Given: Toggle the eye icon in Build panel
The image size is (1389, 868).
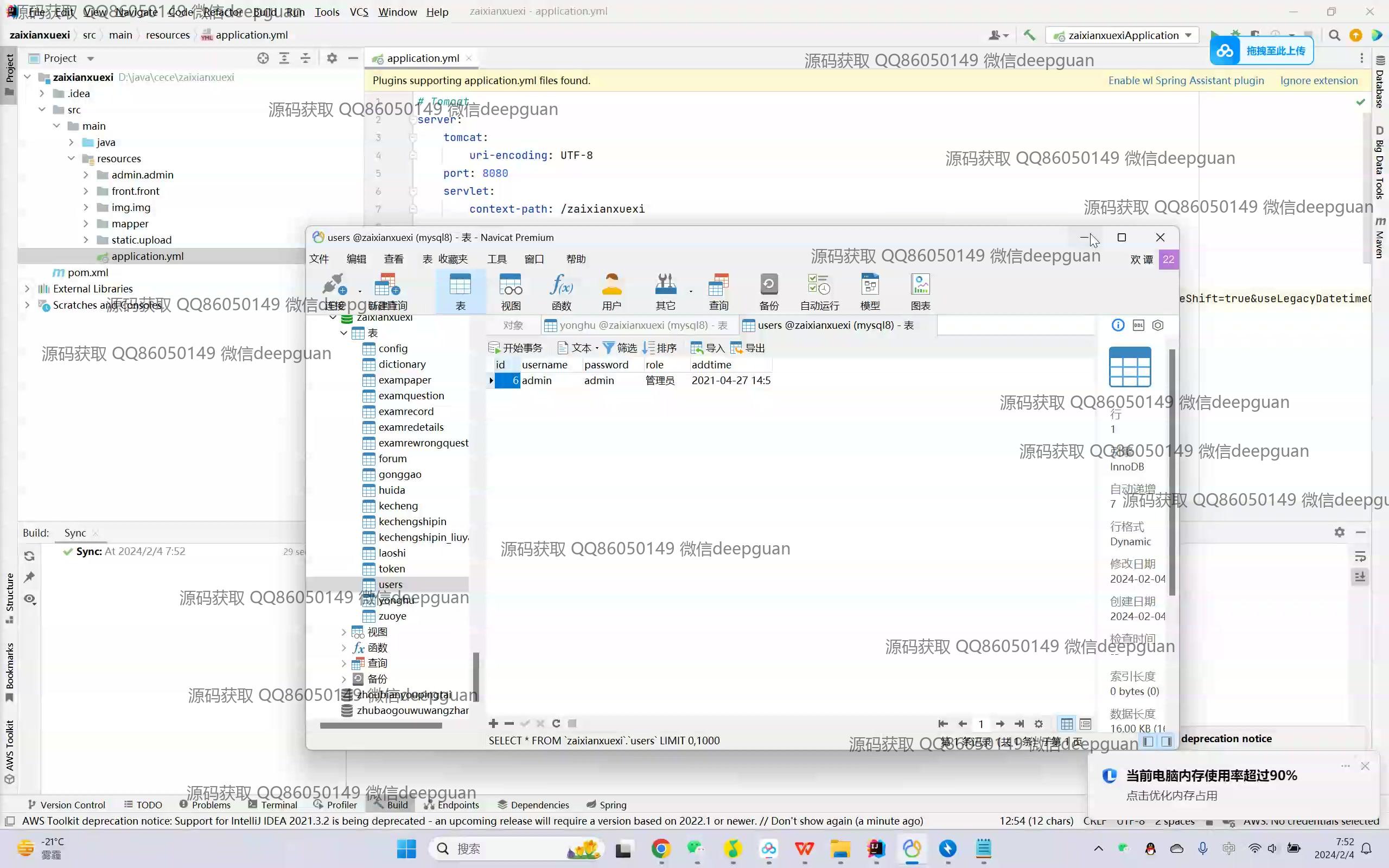Looking at the screenshot, I should tap(30, 599).
